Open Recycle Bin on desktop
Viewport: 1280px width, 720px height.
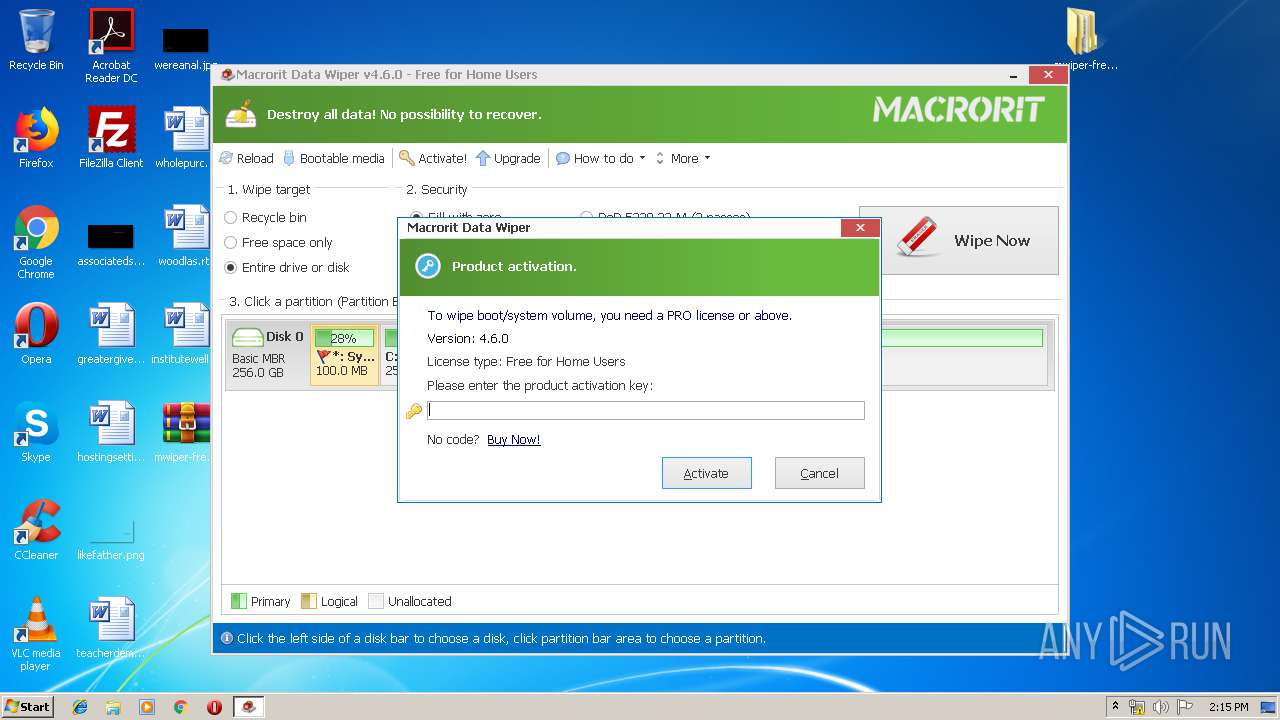[x=36, y=41]
